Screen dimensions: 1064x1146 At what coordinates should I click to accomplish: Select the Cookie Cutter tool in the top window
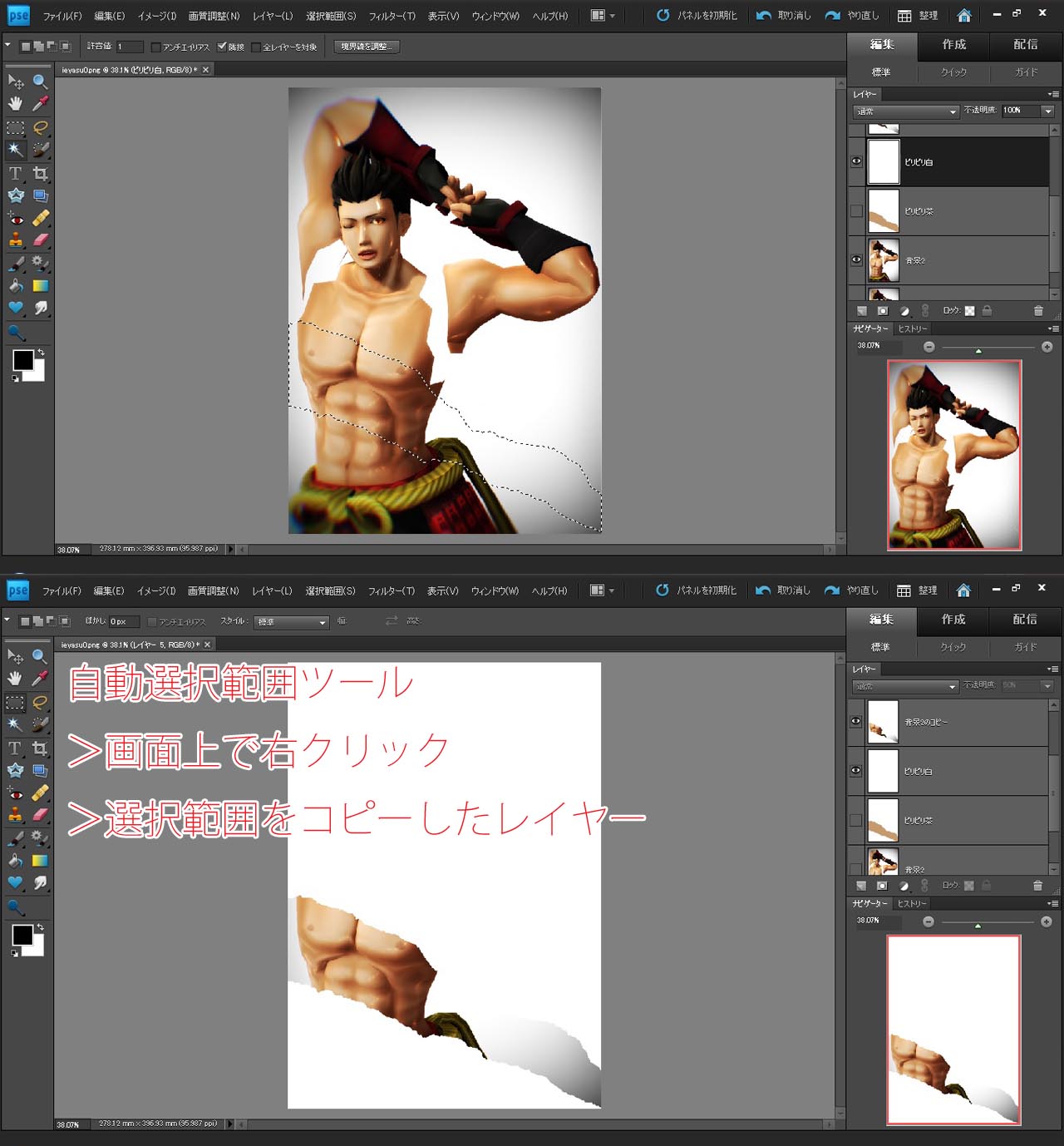pyautogui.click(x=16, y=195)
